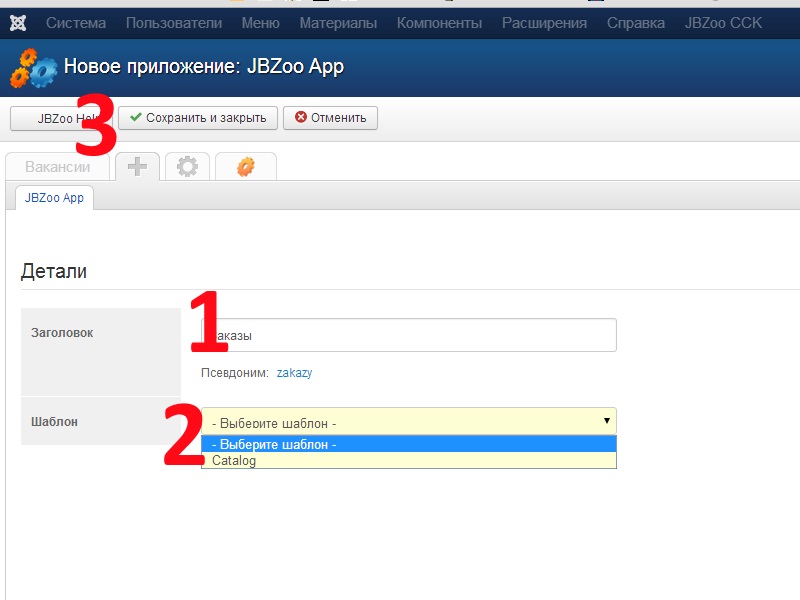Open the Справка menu
This screenshot has width=800, height=600.
coord(636,23)
